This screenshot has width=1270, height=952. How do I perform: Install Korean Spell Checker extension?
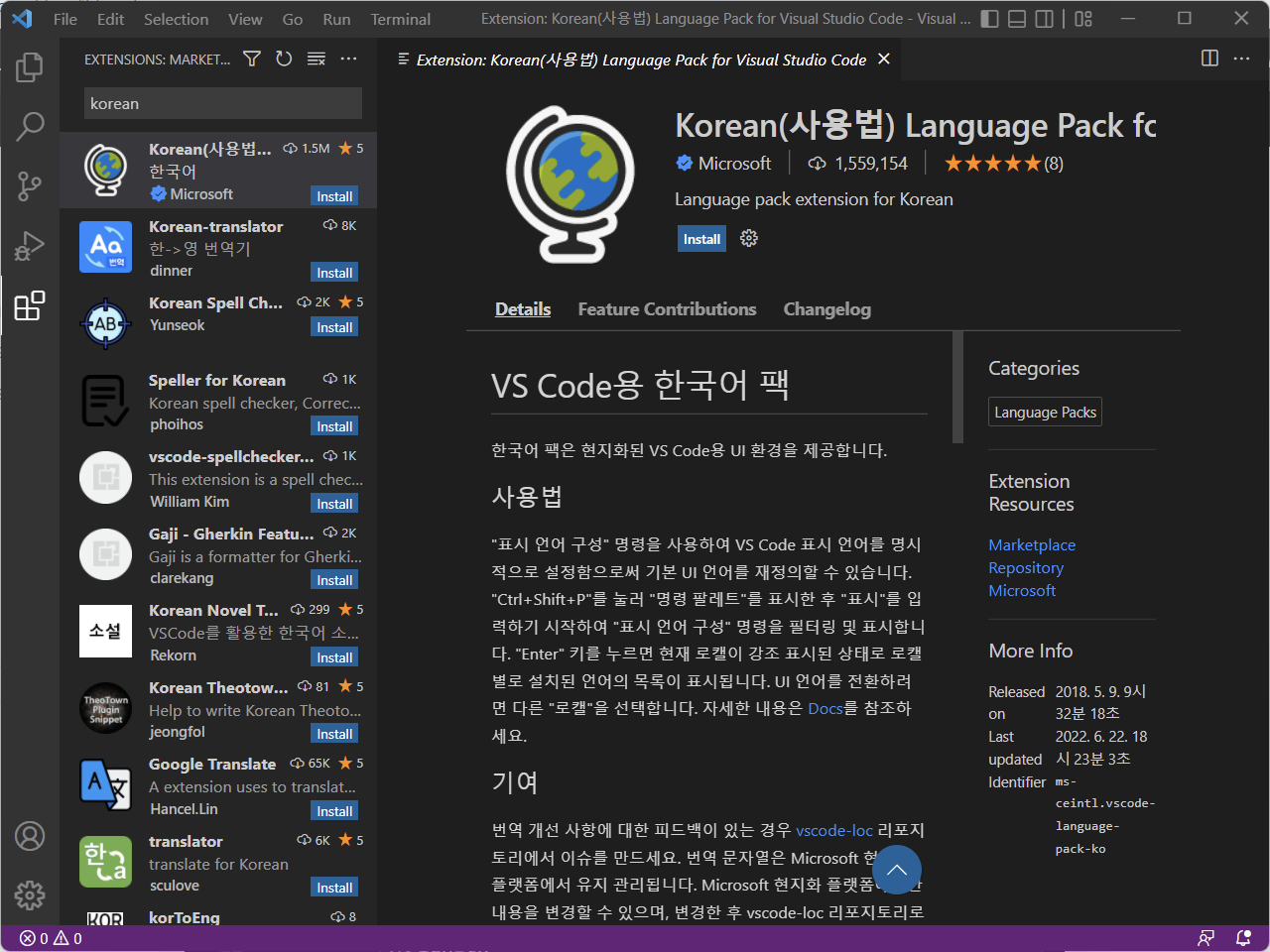[334, 327]
